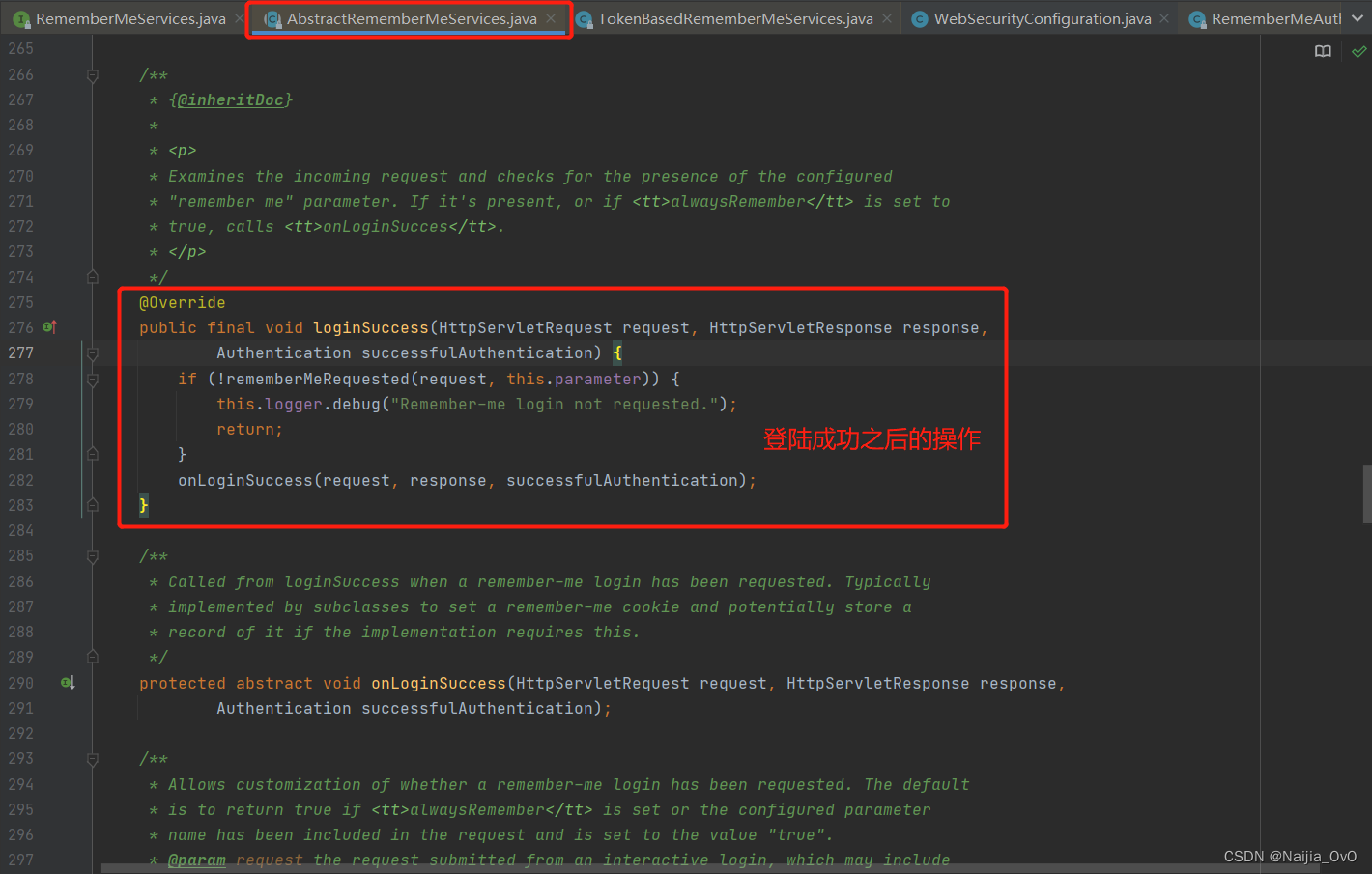1372x874 pixels.
Task: Click this.parameter field reference on line 278
Action: click(x=574, y=379)
